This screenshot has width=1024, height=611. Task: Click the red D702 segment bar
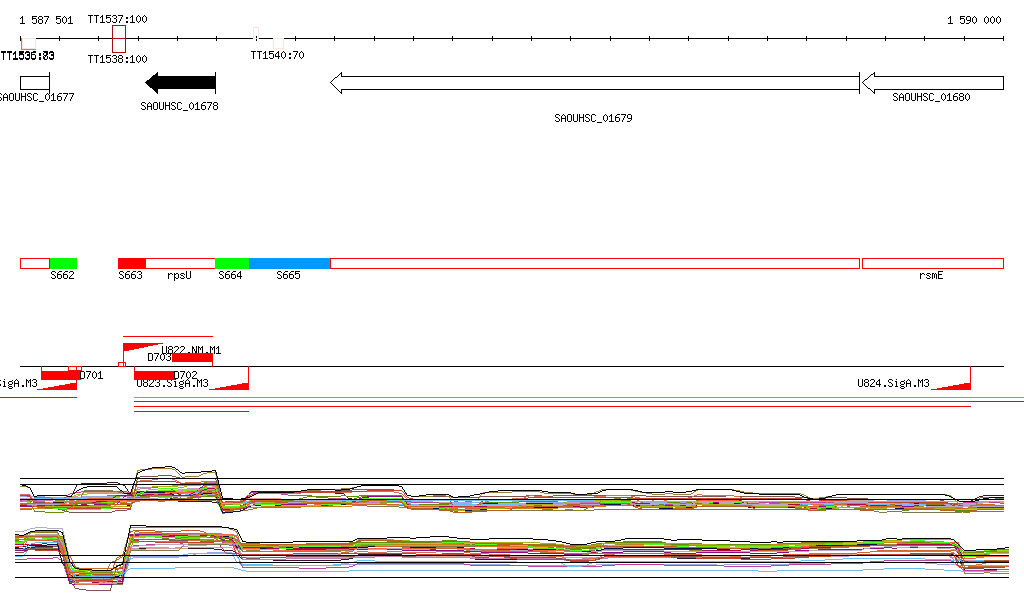click(154, 375)
